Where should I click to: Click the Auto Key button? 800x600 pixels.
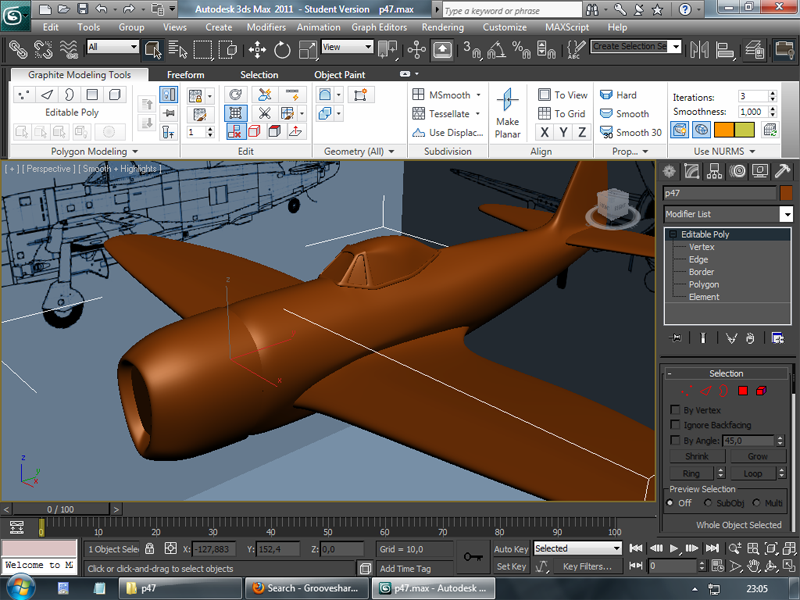pyautogui.click(x=511, y=549)
